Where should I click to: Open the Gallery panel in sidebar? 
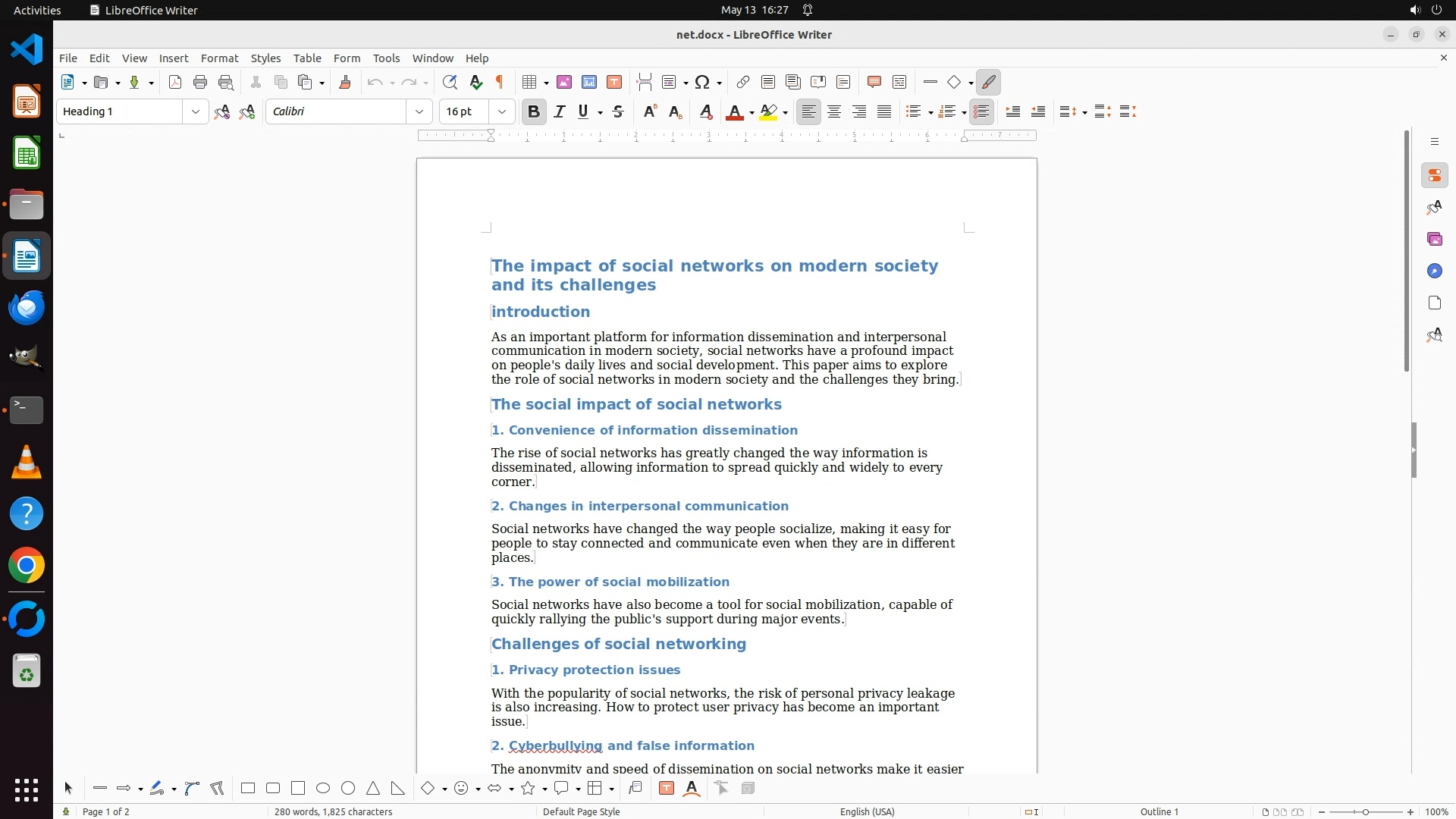1434,240
